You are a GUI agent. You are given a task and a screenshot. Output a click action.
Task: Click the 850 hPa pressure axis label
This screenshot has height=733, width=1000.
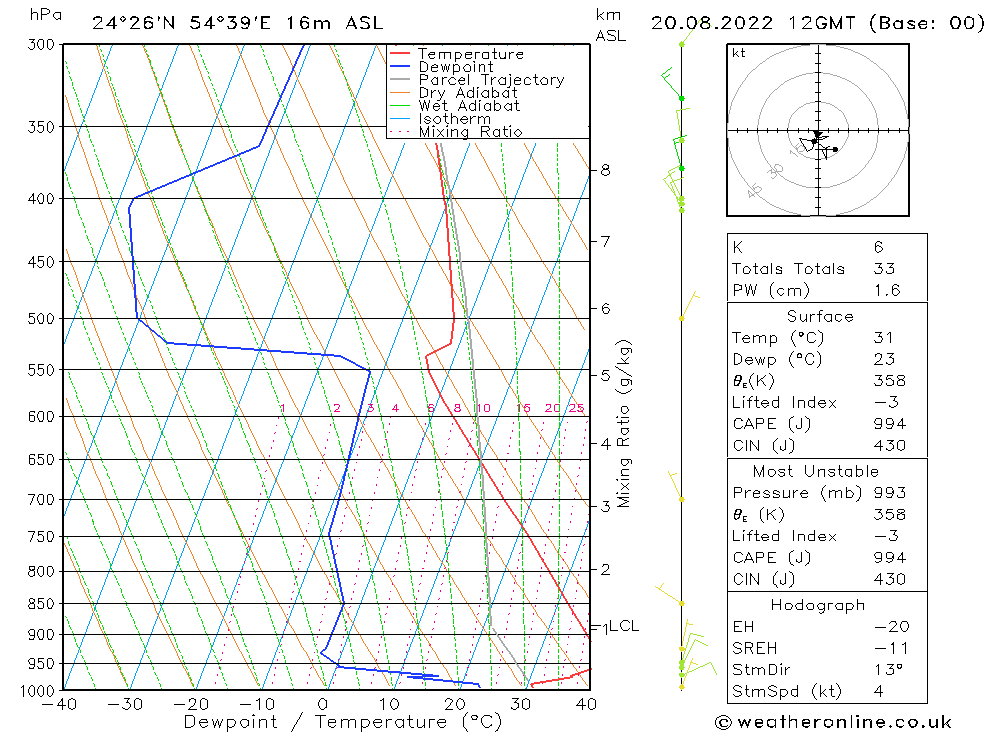41,603
